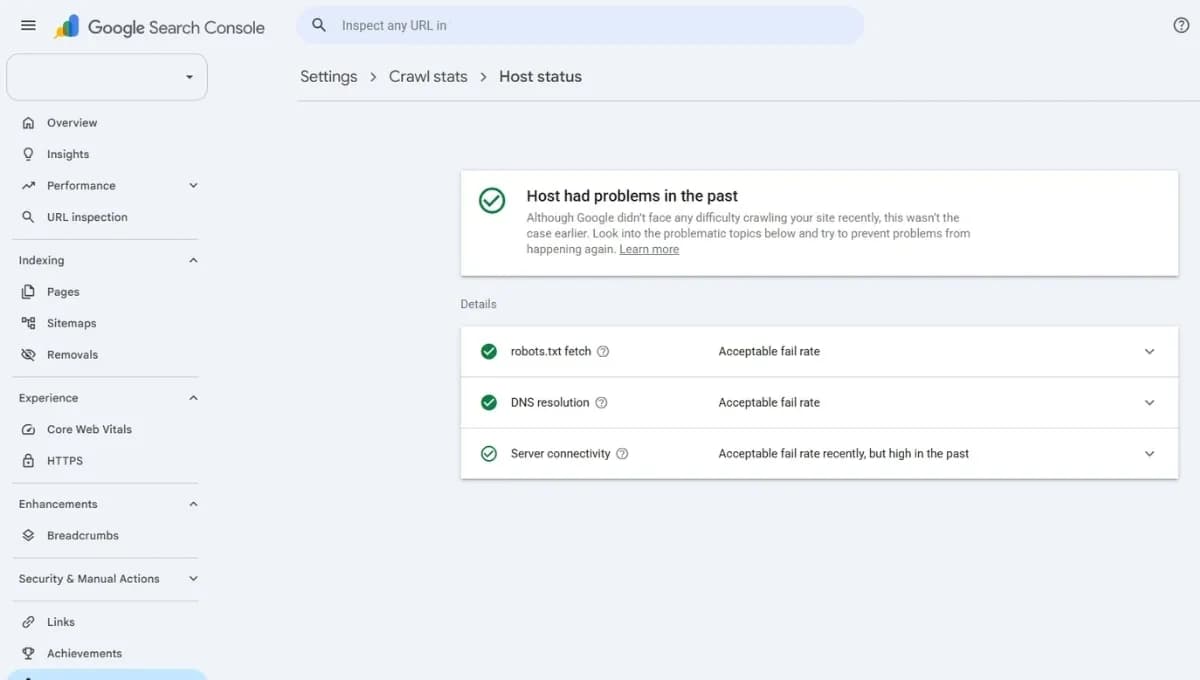
Task: Click the Removals crossed-eye icon
Action: tap(28, 355)
